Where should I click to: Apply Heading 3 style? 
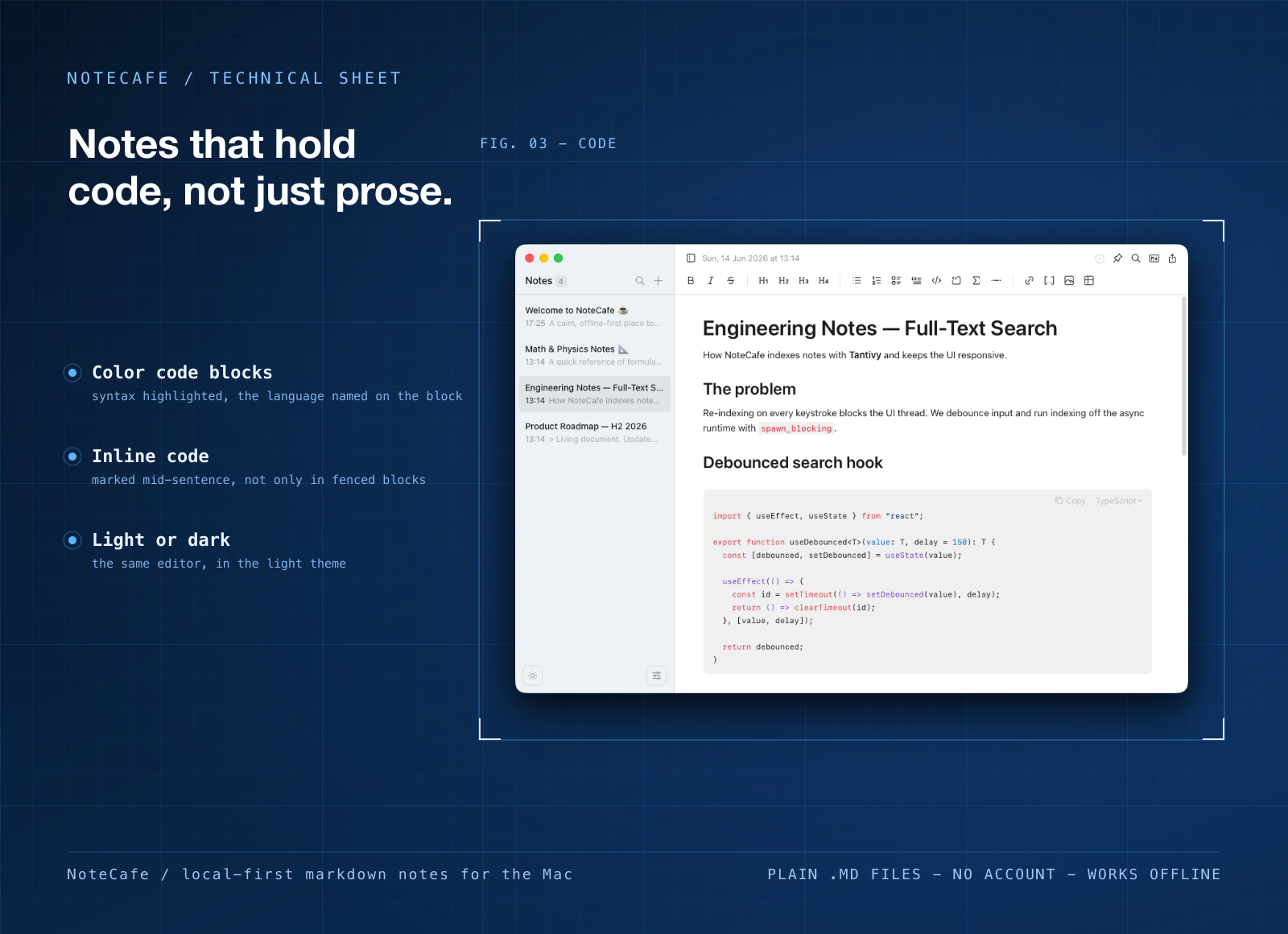[x=803, y=281]
